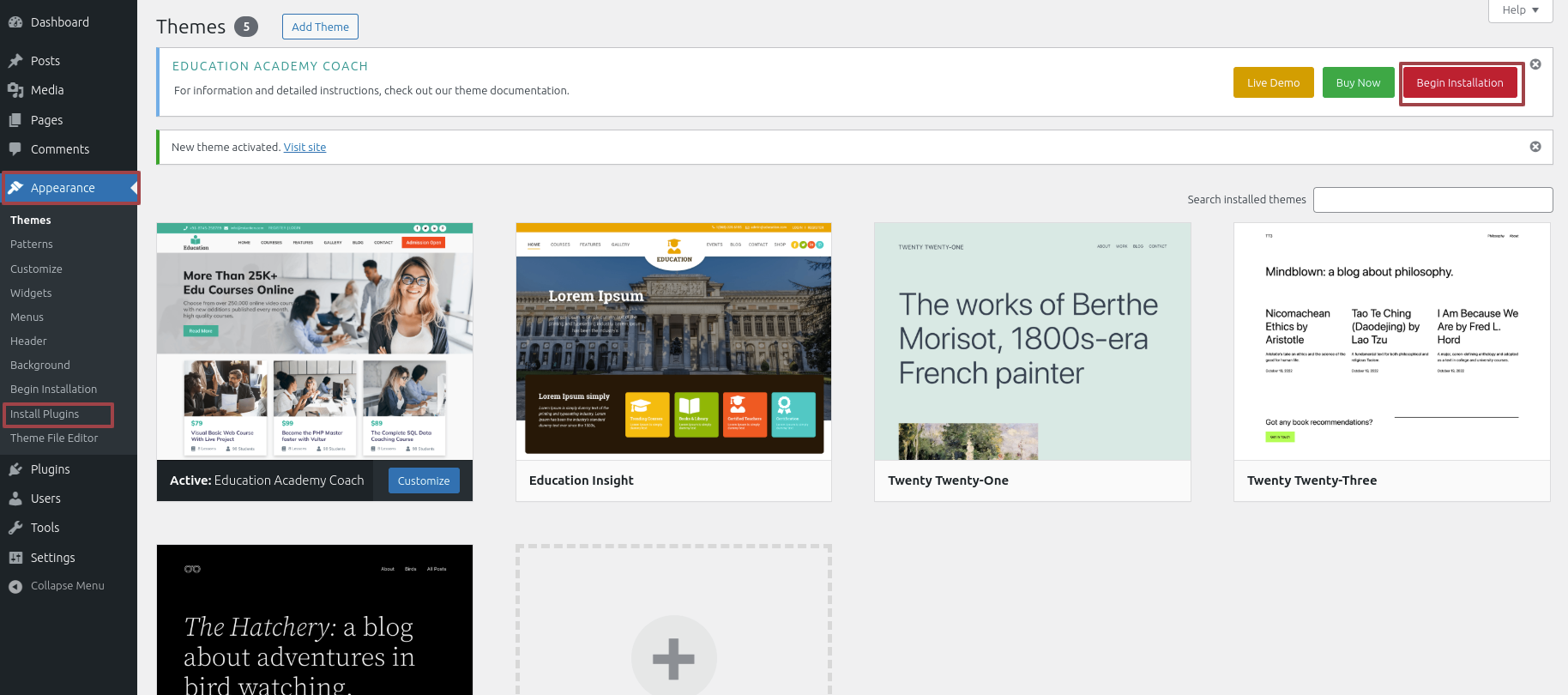1568x695 pixels.
Task: Select the Twenty Twenty-One theme thumbnail
Action: click(x=1033, y=341)
